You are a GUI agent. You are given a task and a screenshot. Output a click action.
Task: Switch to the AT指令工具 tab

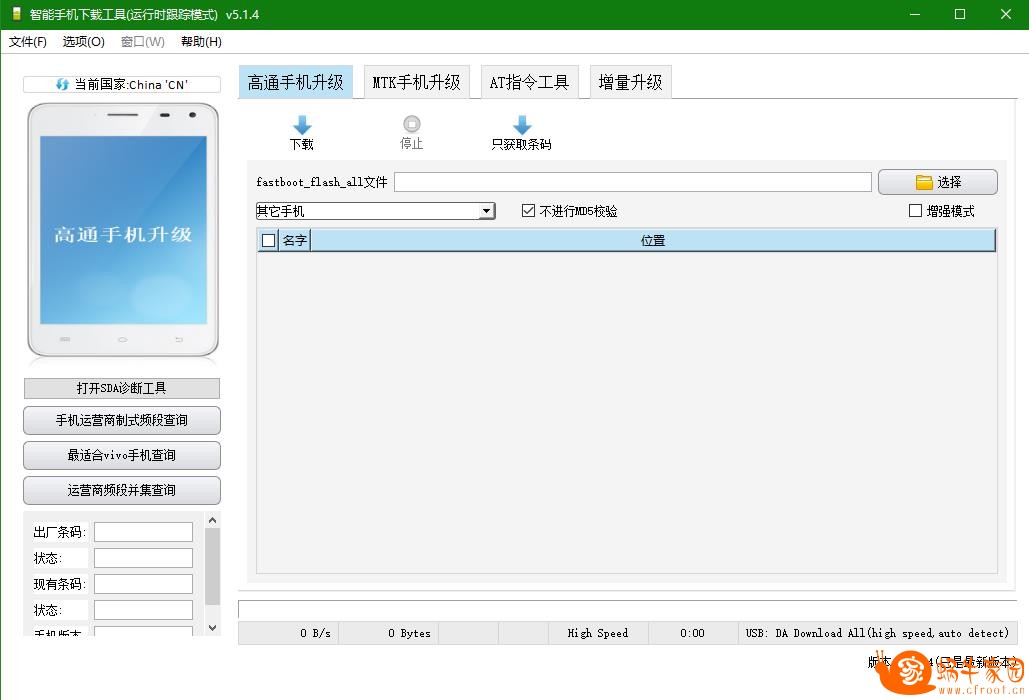[x=529, y=82]
